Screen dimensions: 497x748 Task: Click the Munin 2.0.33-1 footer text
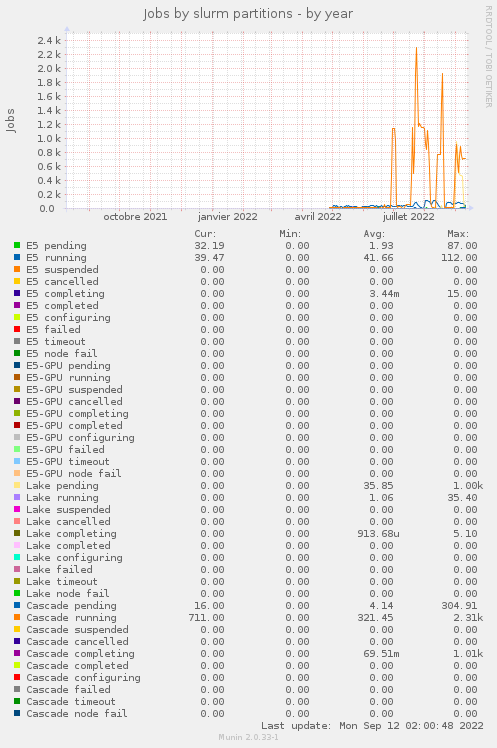(248, 737)
